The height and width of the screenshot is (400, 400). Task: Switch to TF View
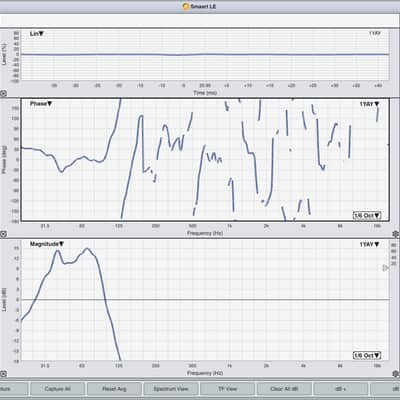pos(227,389)
